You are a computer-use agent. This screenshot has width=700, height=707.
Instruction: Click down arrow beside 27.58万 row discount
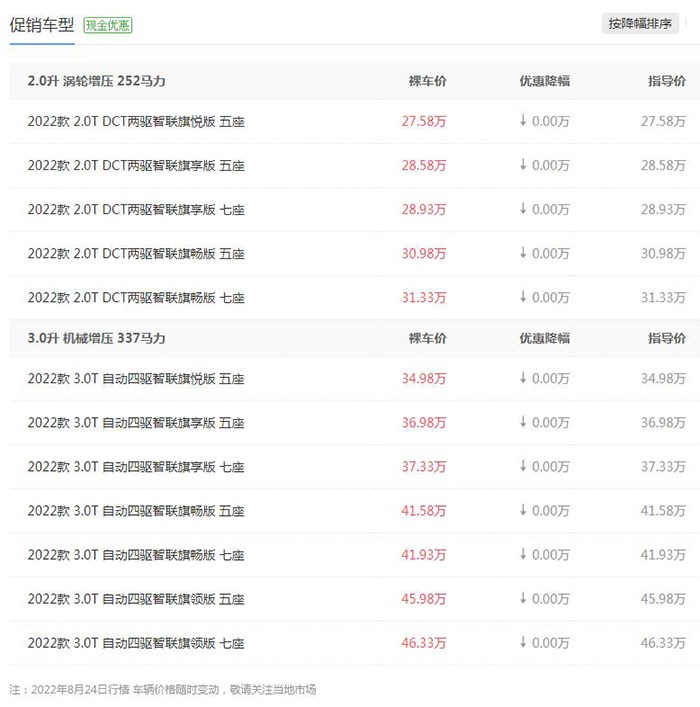(x=523, y=120)
